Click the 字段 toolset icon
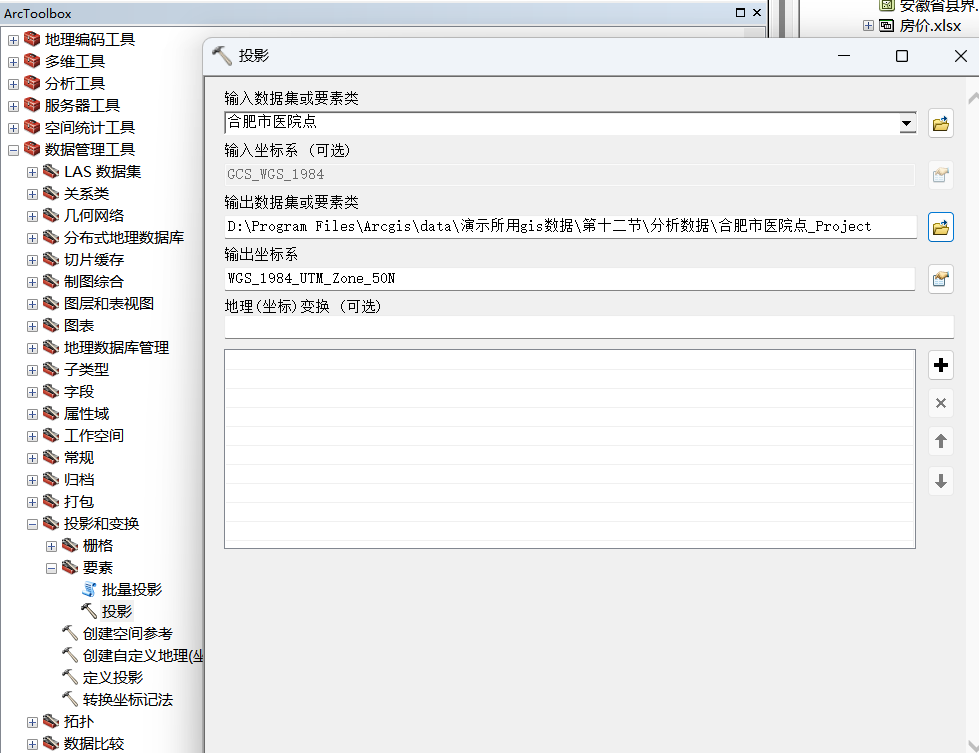The width and height of the screenshot is (979, 753). [x=51, y=391]
